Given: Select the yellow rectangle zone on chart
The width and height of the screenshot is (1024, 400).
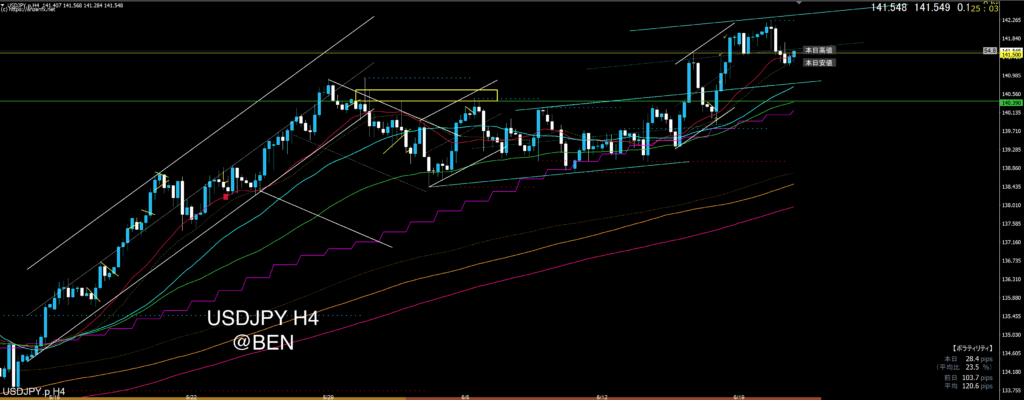Looking at the screenshot, I should pos(426,95).
